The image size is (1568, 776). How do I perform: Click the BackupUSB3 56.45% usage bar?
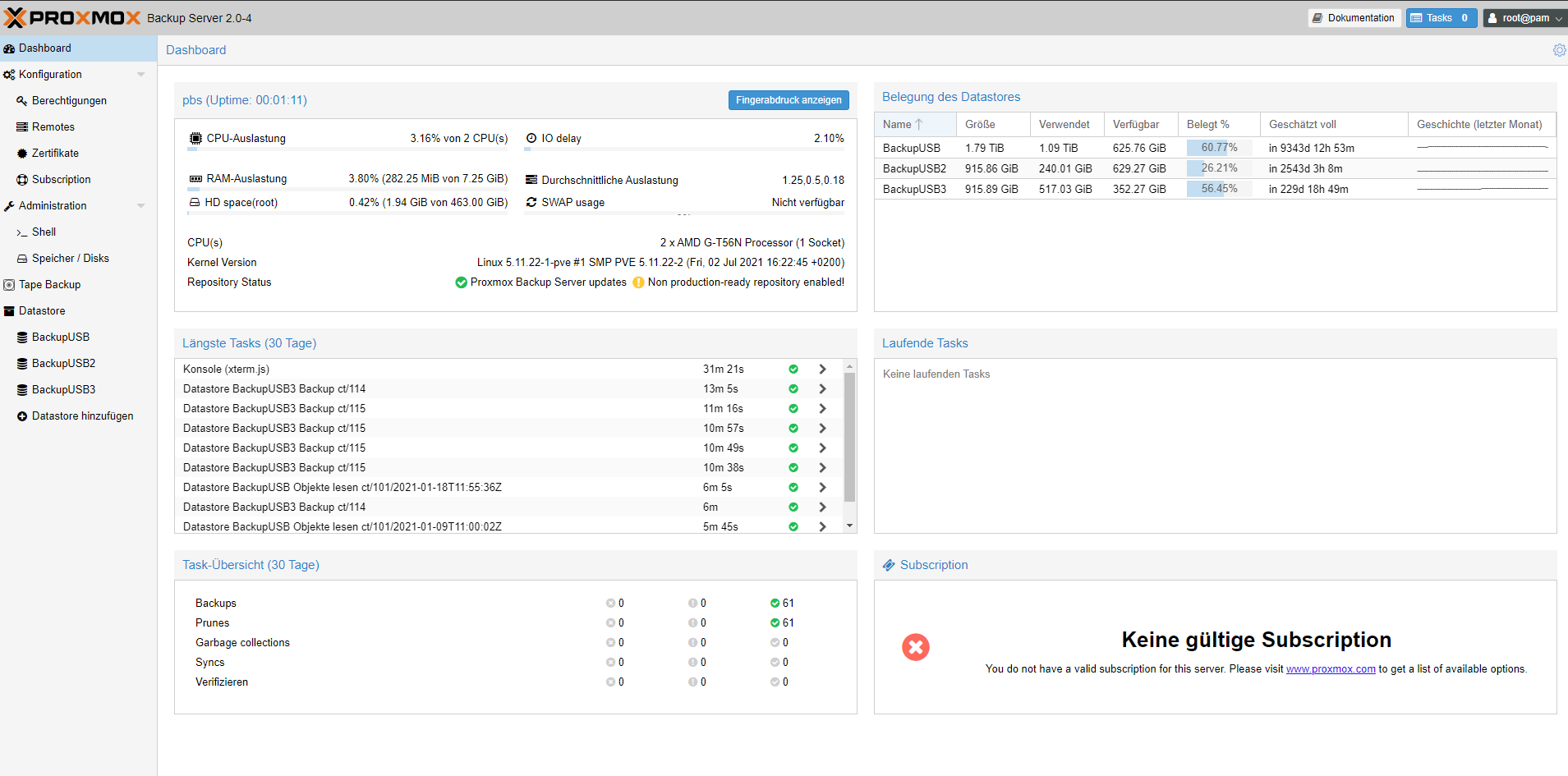point(1219,189)
